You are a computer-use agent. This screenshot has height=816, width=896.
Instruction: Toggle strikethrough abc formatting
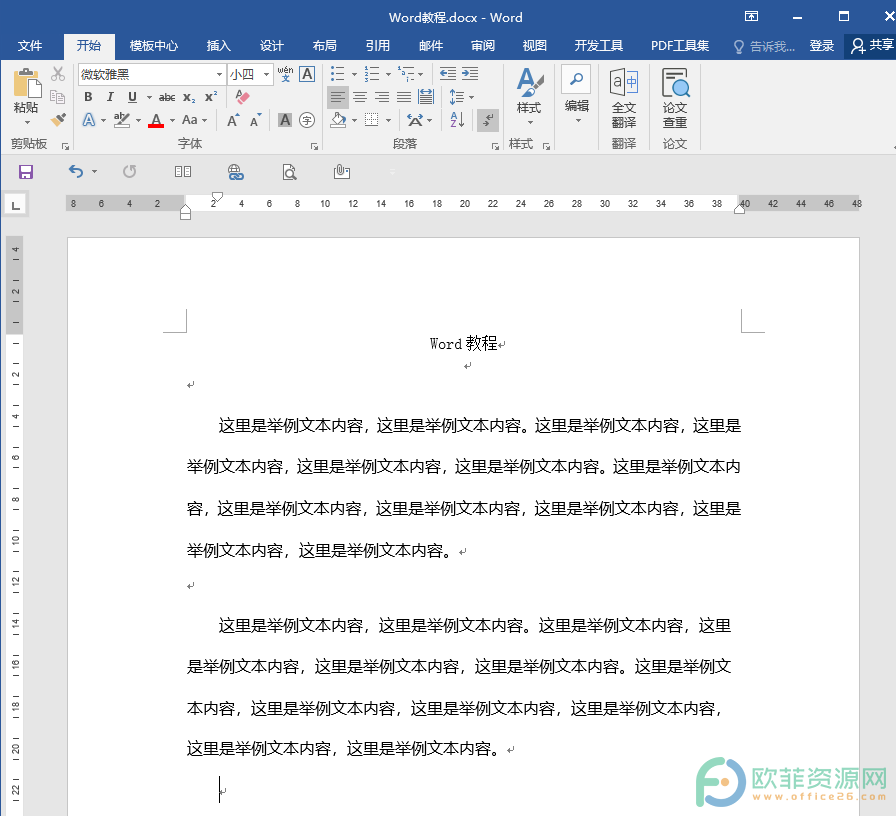tap(167, 97)
